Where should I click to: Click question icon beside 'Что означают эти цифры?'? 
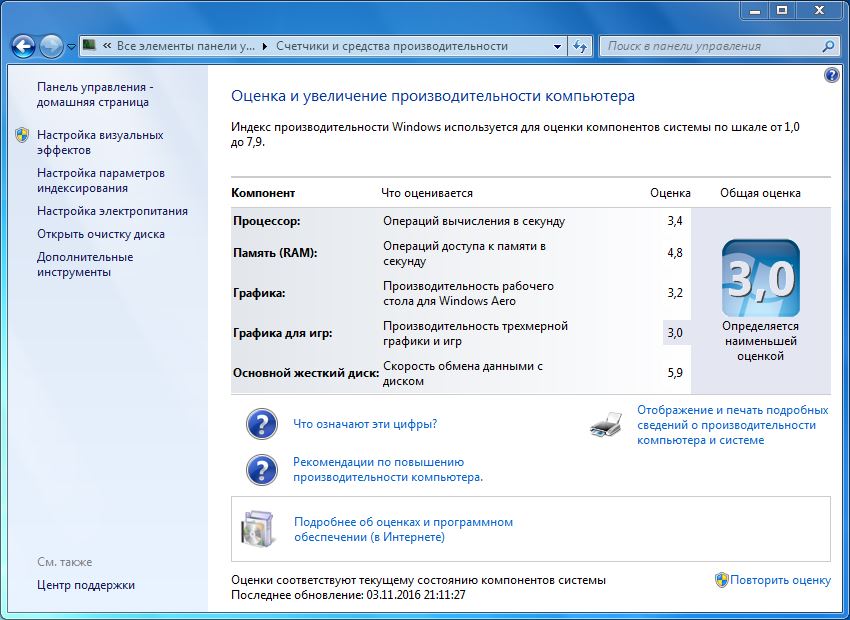[x=262, y=424]
